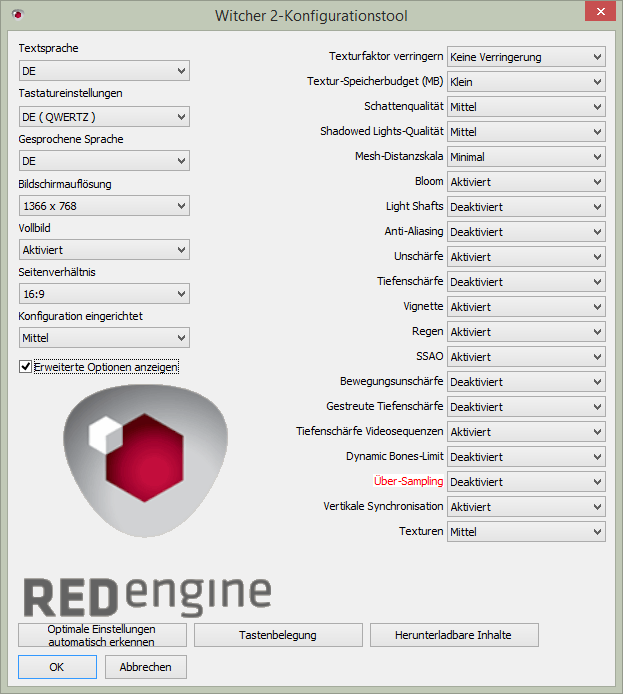
Task: Change the Vignette setting dropdown
Action: coord(526,307)
